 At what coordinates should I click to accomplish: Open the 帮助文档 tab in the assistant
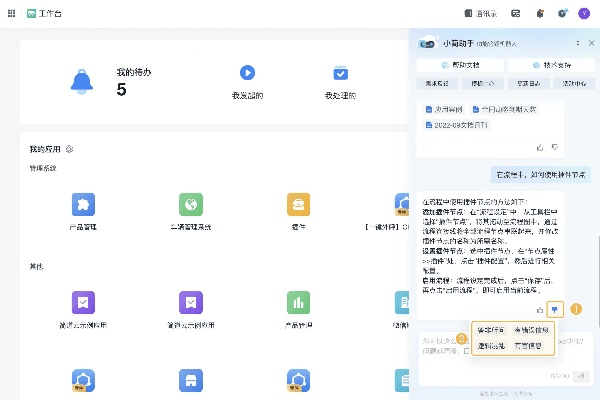point(460,65)
